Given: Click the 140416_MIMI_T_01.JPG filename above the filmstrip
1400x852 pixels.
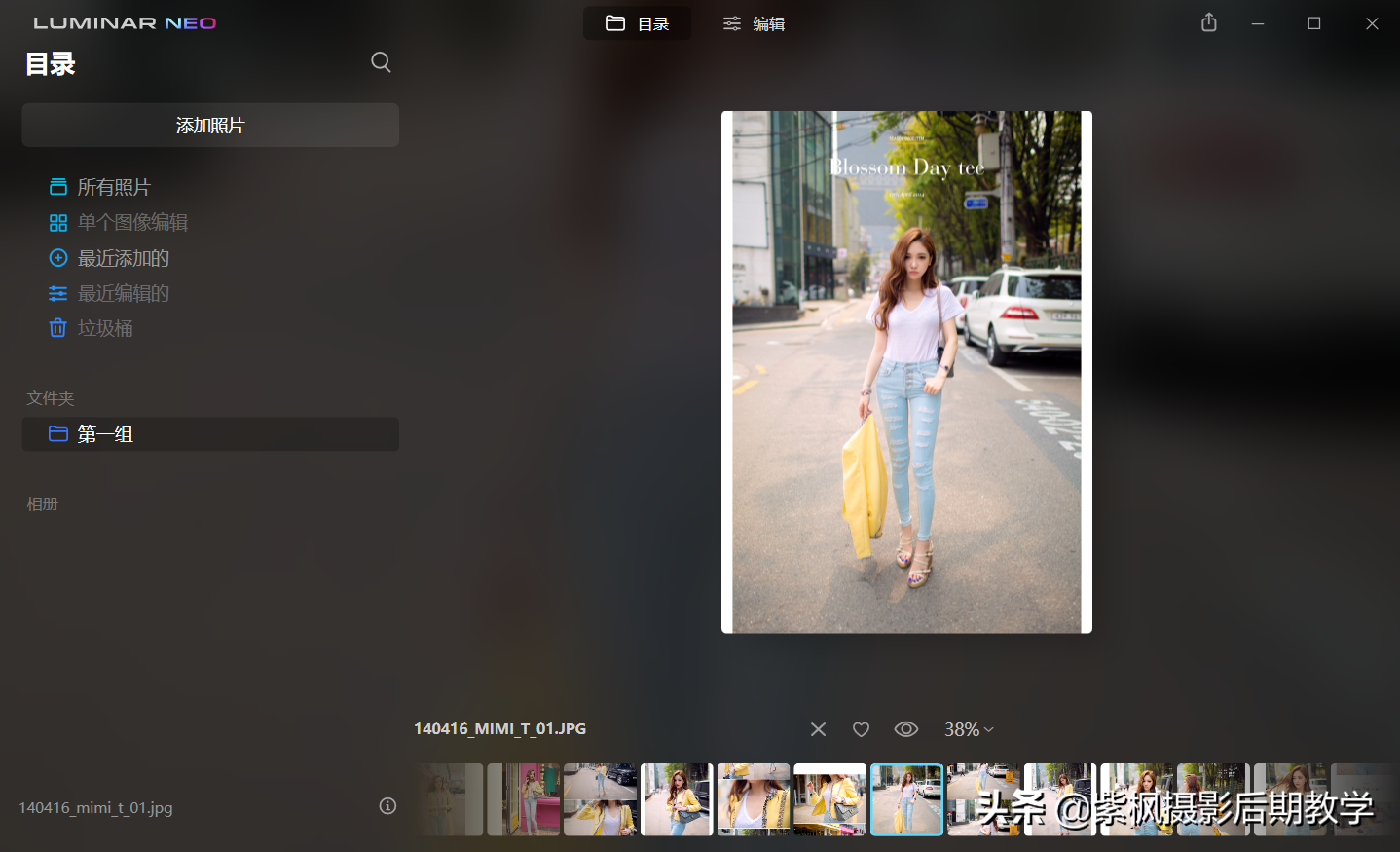Looking at the screenshot, I should point(499,729).
